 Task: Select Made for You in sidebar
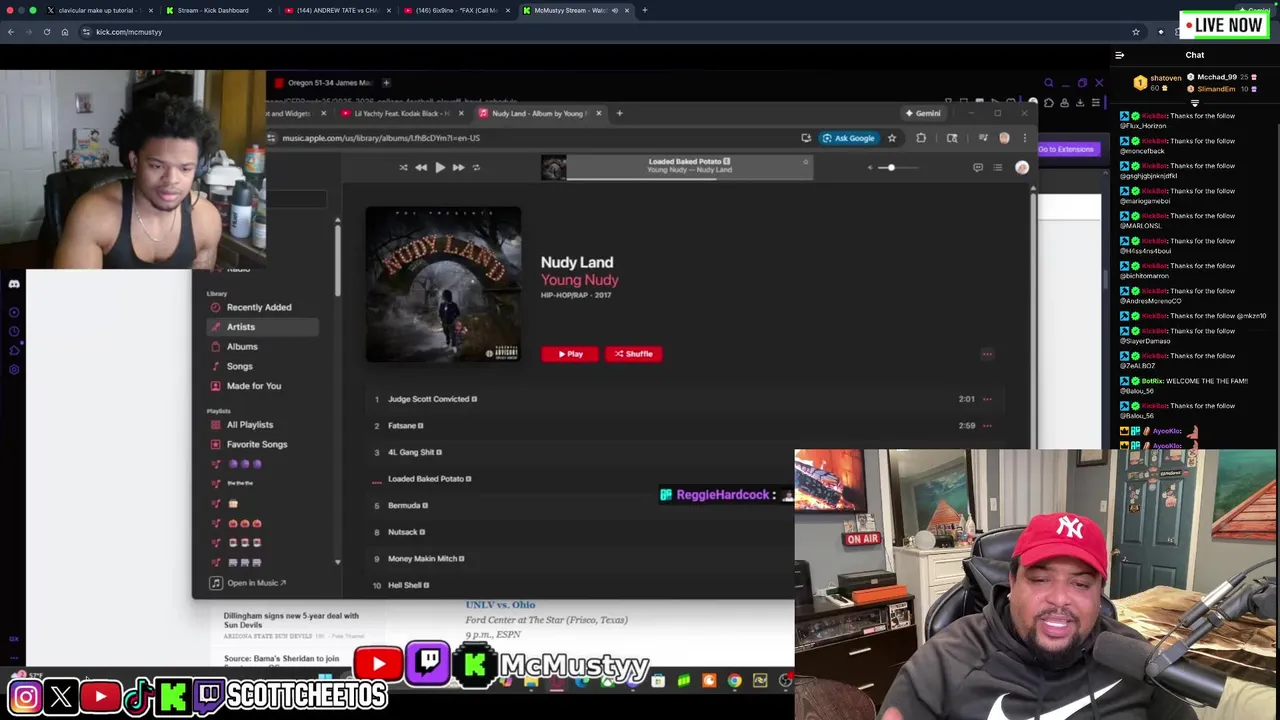click(254, 386)
